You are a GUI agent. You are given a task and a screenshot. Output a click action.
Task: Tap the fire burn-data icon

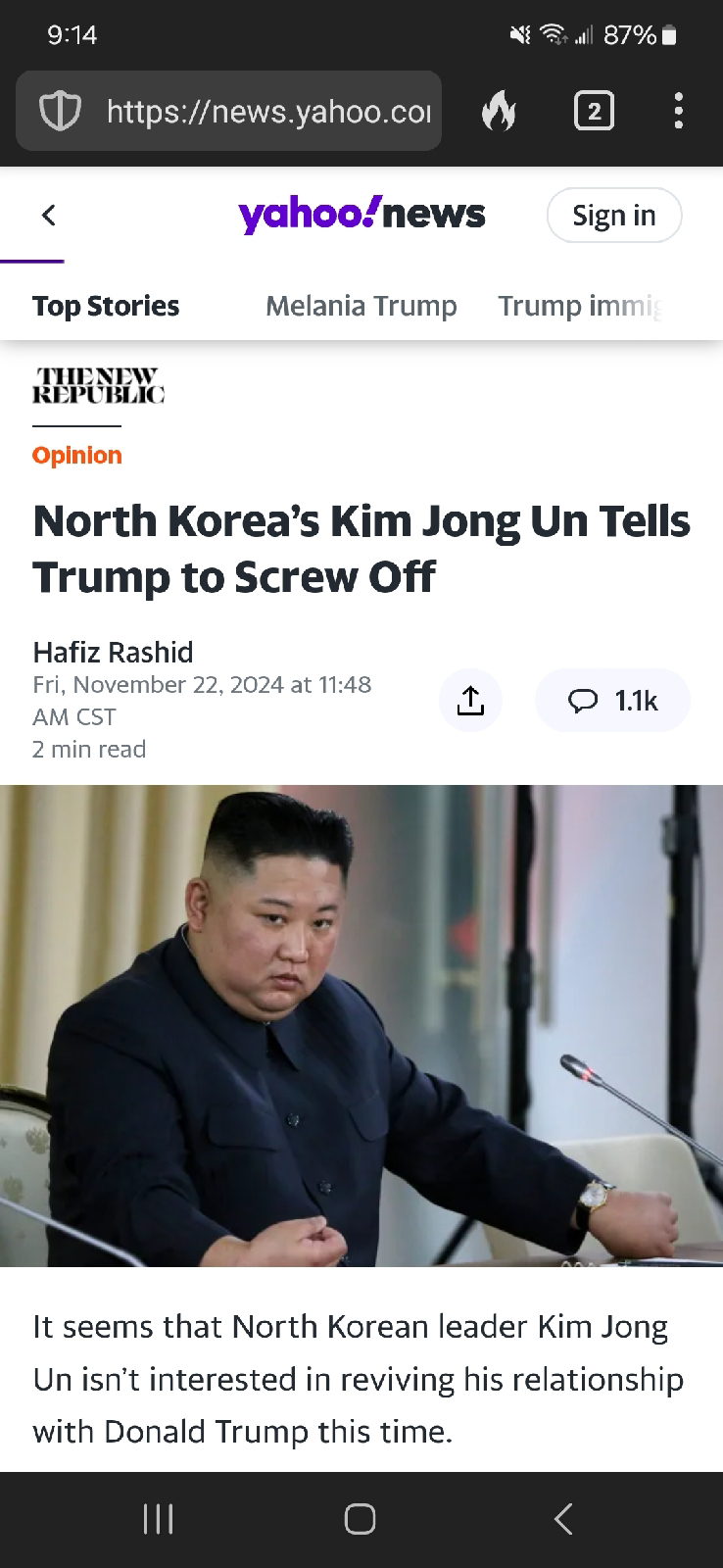[499, 112]
